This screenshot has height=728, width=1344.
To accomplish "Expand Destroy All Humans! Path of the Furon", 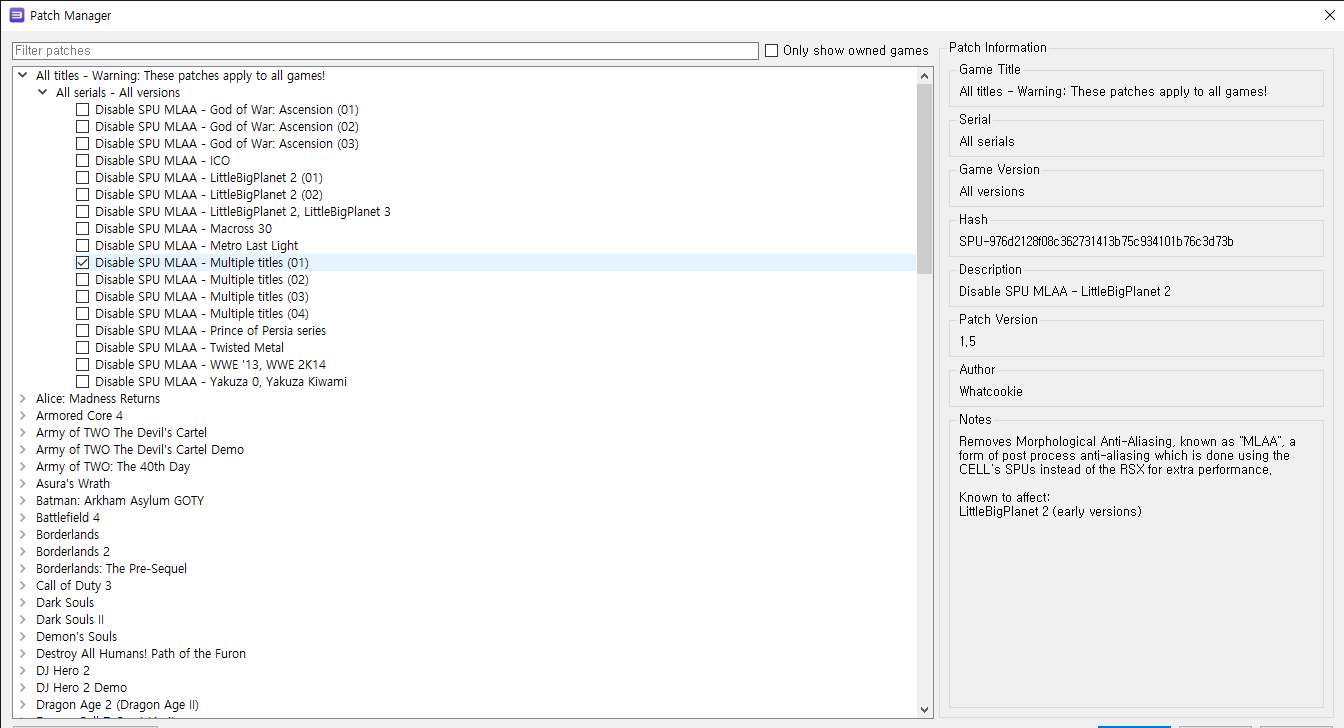I will coord(22,654).
